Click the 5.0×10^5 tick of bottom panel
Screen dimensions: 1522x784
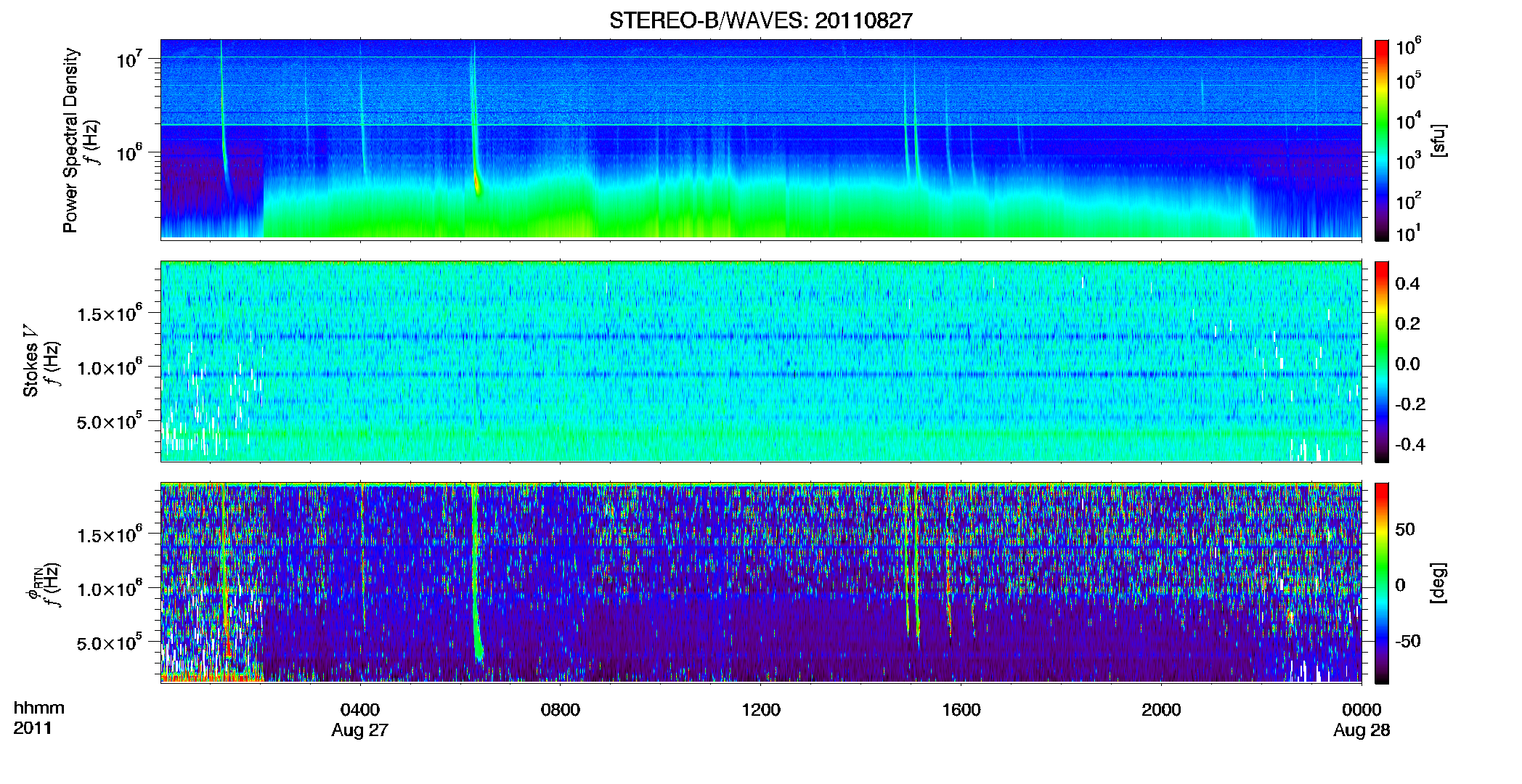pos(110,643)
